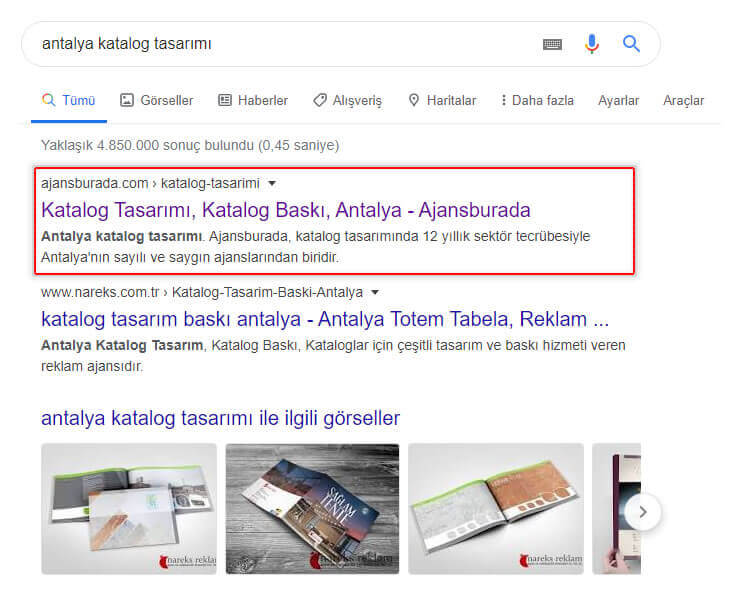
Task: Open the Katalog Tasarımı Ajansburada result link
Action: pos(286,210)
